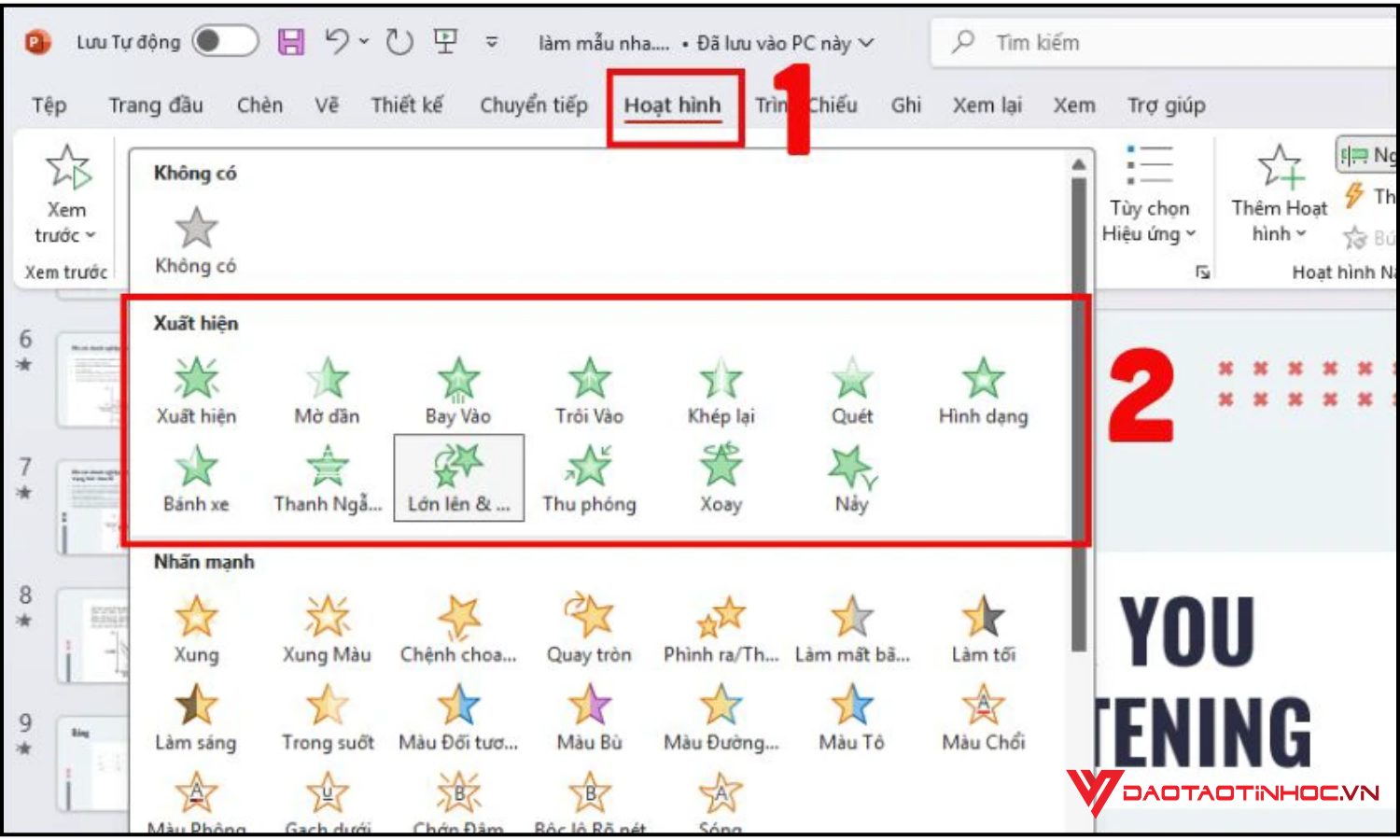This screenshot has height=840, width=1400.
Task: Click the animation gallery scroll up arrow
Action: [x=1079, y=164]
